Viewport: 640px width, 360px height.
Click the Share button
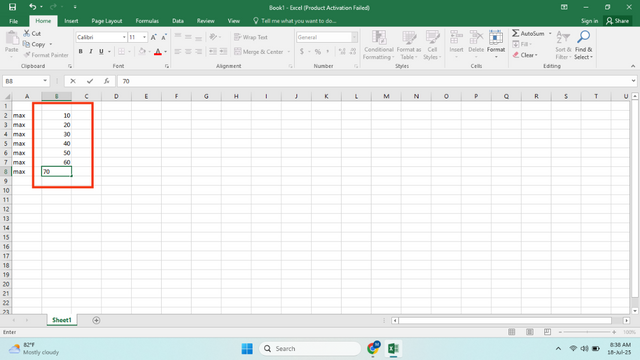(x=618, y=21)
